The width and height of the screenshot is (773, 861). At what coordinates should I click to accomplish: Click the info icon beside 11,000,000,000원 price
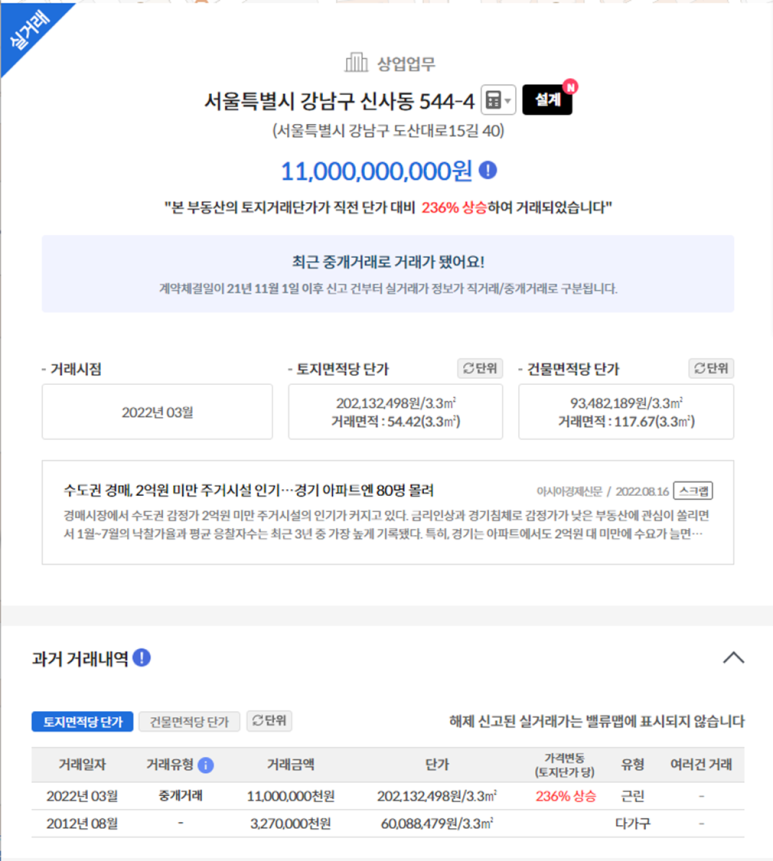488,170
